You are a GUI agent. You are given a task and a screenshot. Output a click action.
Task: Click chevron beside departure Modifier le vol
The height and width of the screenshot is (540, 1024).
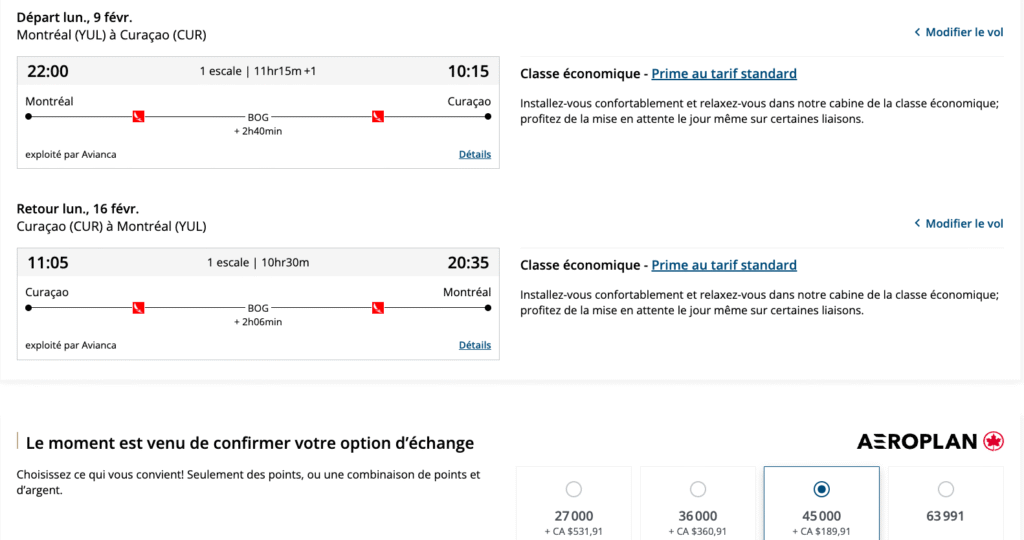point(917,32)
